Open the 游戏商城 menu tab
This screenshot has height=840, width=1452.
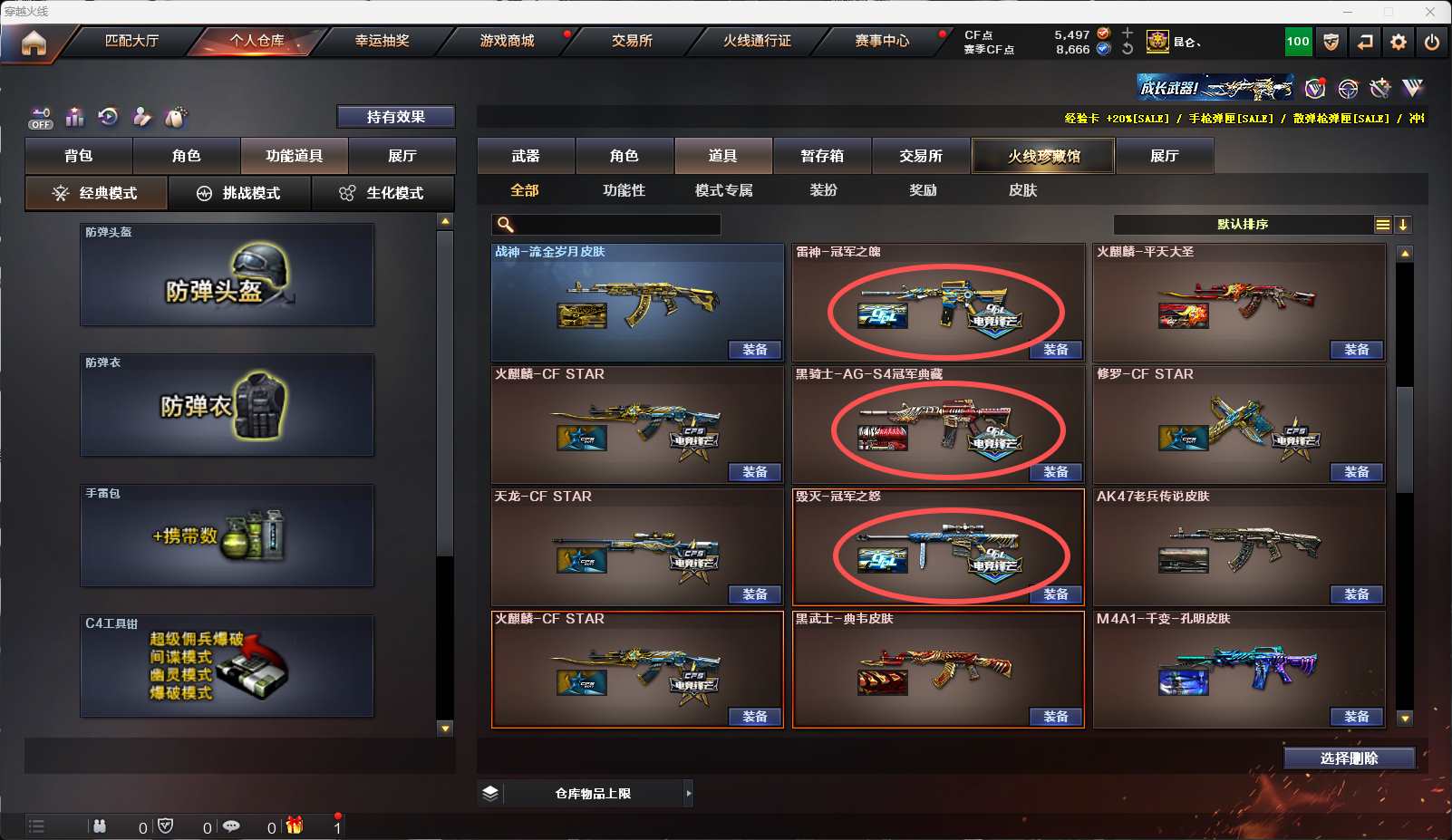507,41
